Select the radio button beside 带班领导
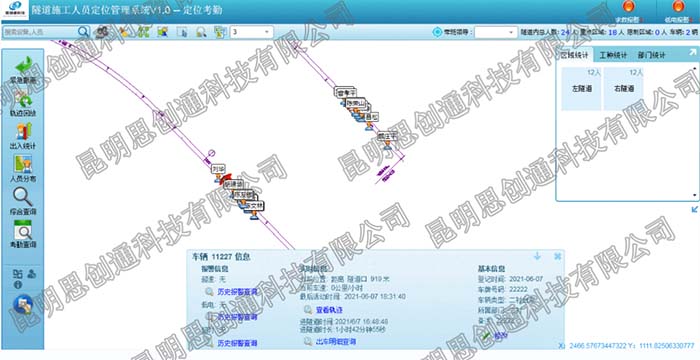Screen dimensions: 700x360 tap(437, 32)
